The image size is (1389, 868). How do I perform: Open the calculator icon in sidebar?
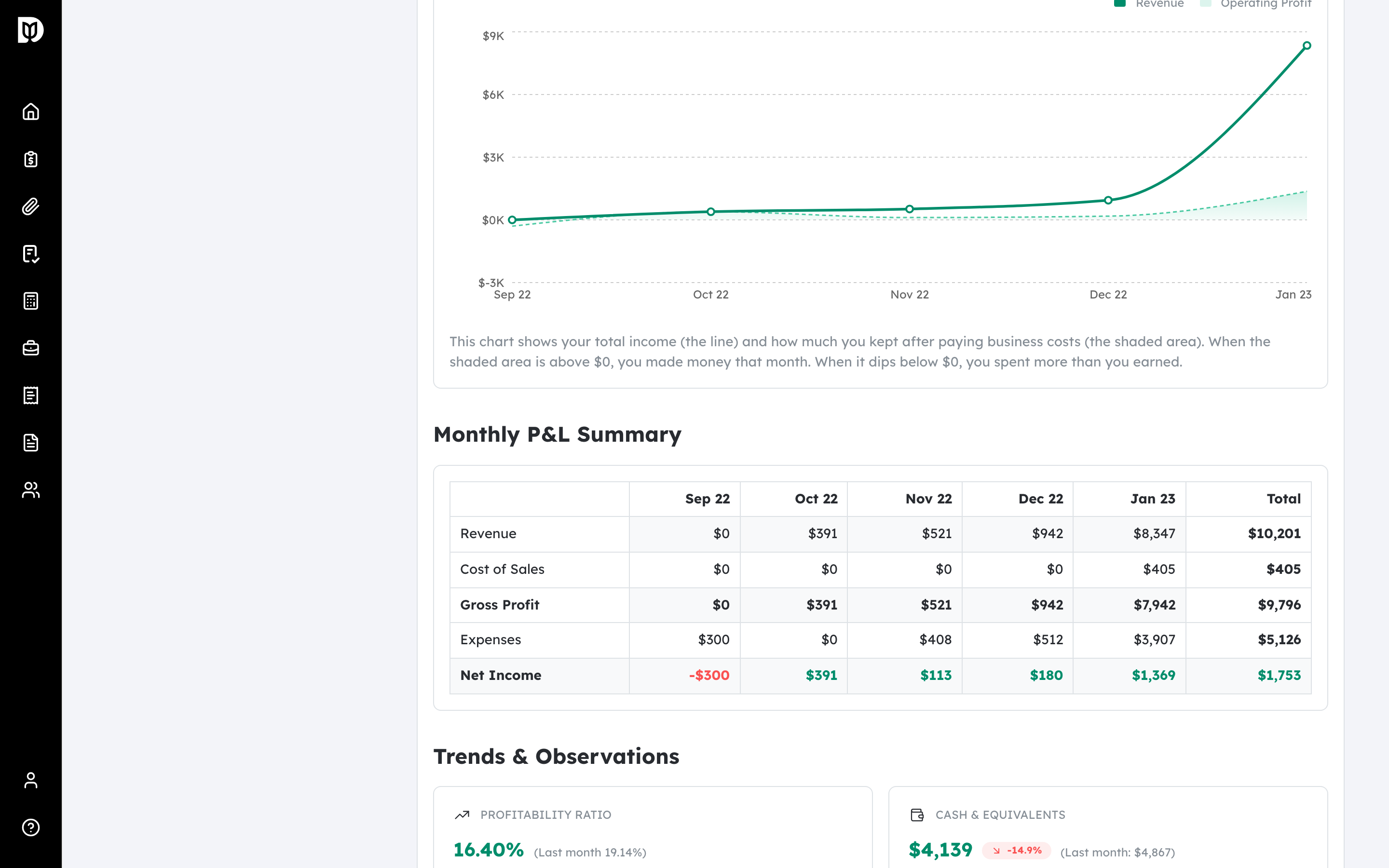click(30, 301)
